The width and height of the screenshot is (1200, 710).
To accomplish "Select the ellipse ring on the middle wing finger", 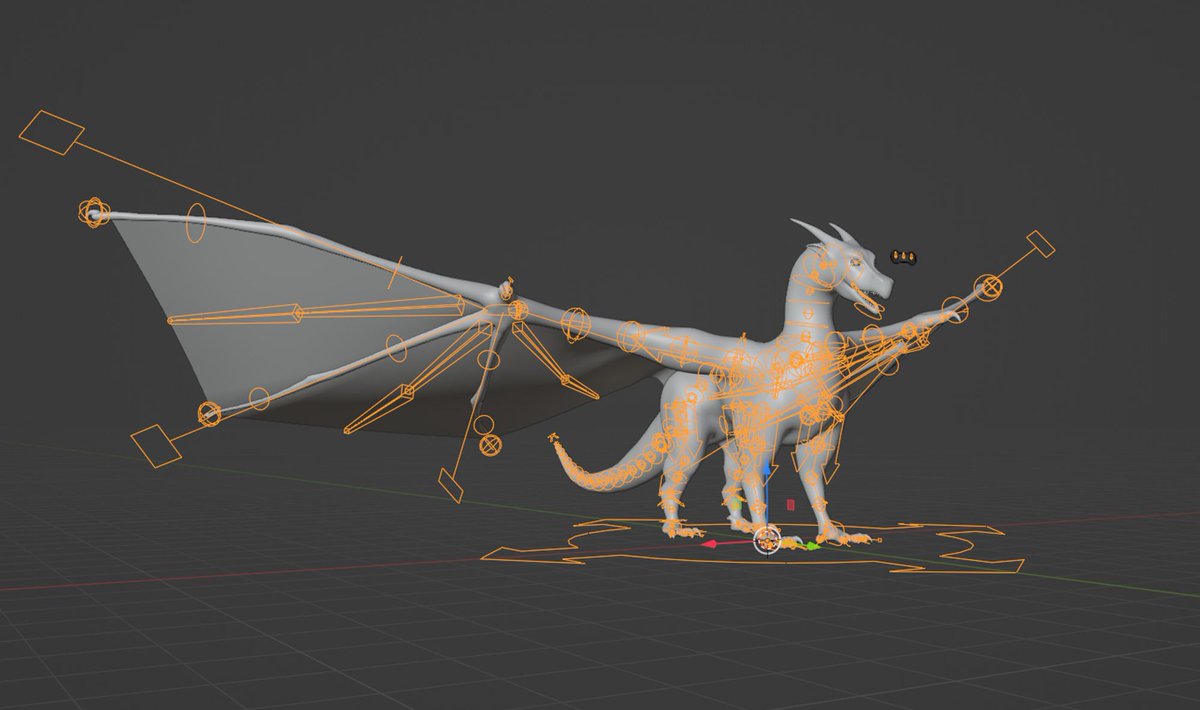I will (x=395, y=349).
